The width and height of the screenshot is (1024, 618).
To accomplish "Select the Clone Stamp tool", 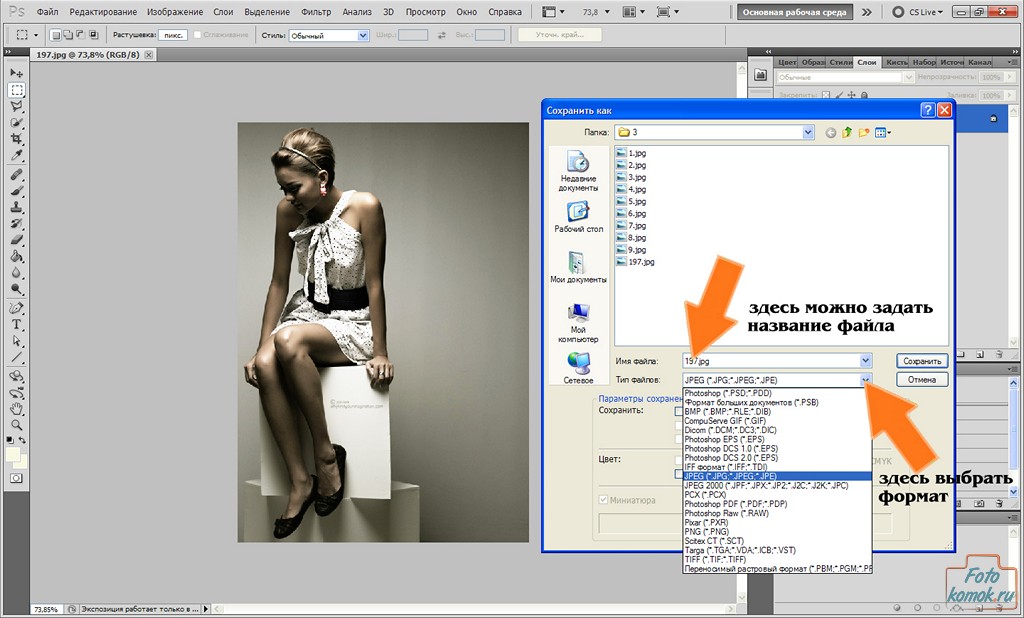I will pos(17,207).
